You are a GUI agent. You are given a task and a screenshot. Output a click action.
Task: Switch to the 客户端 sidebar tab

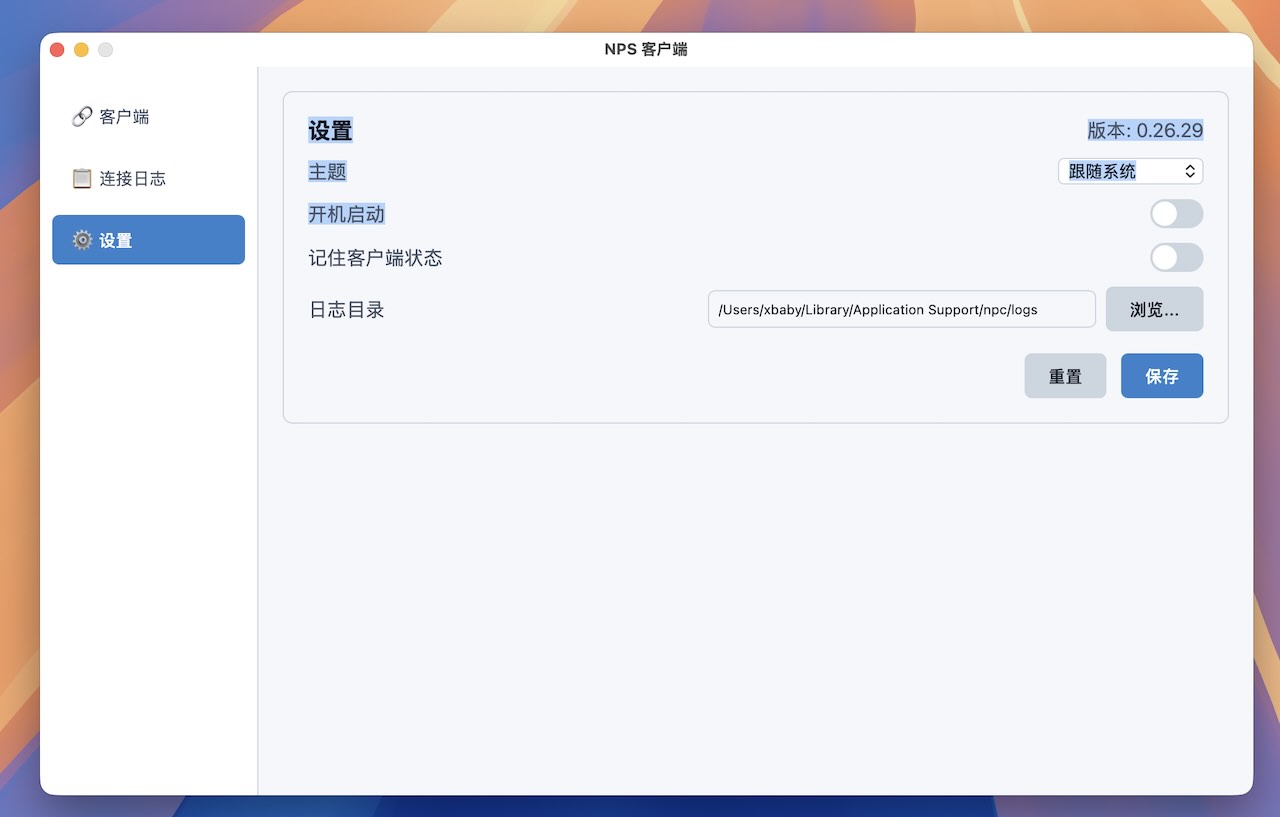(125, 117)
